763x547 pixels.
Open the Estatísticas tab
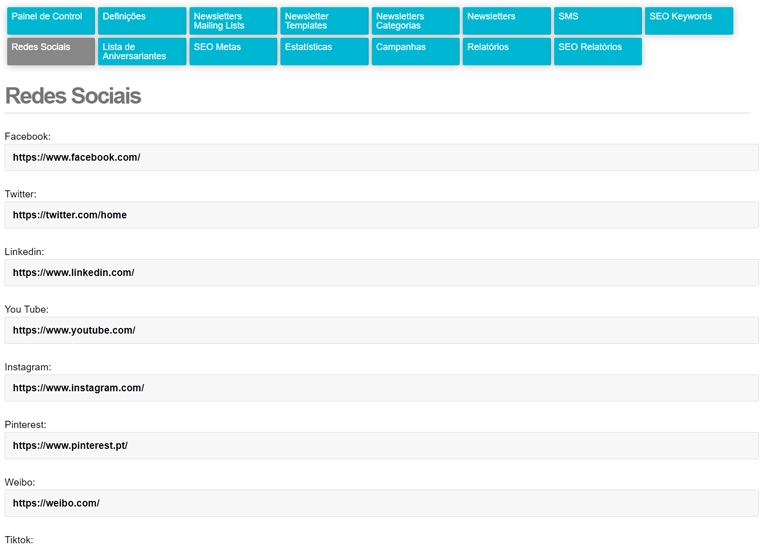pos(324,52)
